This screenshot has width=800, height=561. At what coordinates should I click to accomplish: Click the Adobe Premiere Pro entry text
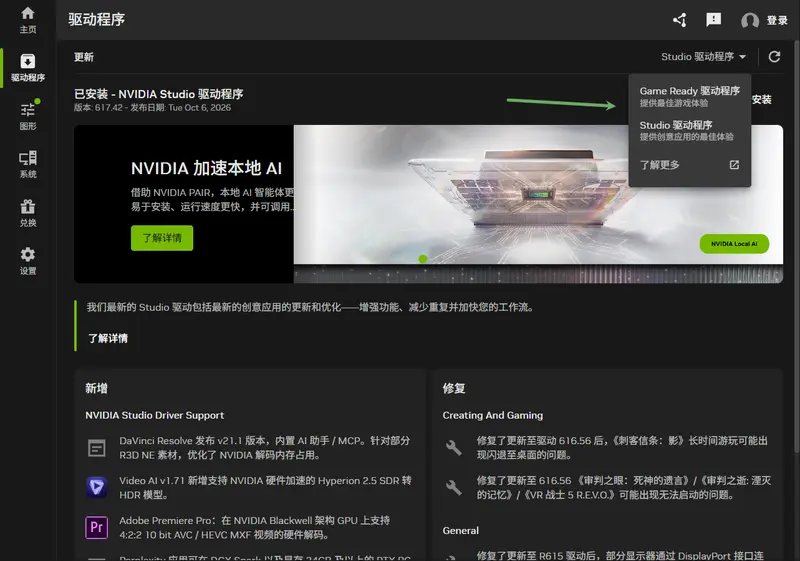click(255, 527)
